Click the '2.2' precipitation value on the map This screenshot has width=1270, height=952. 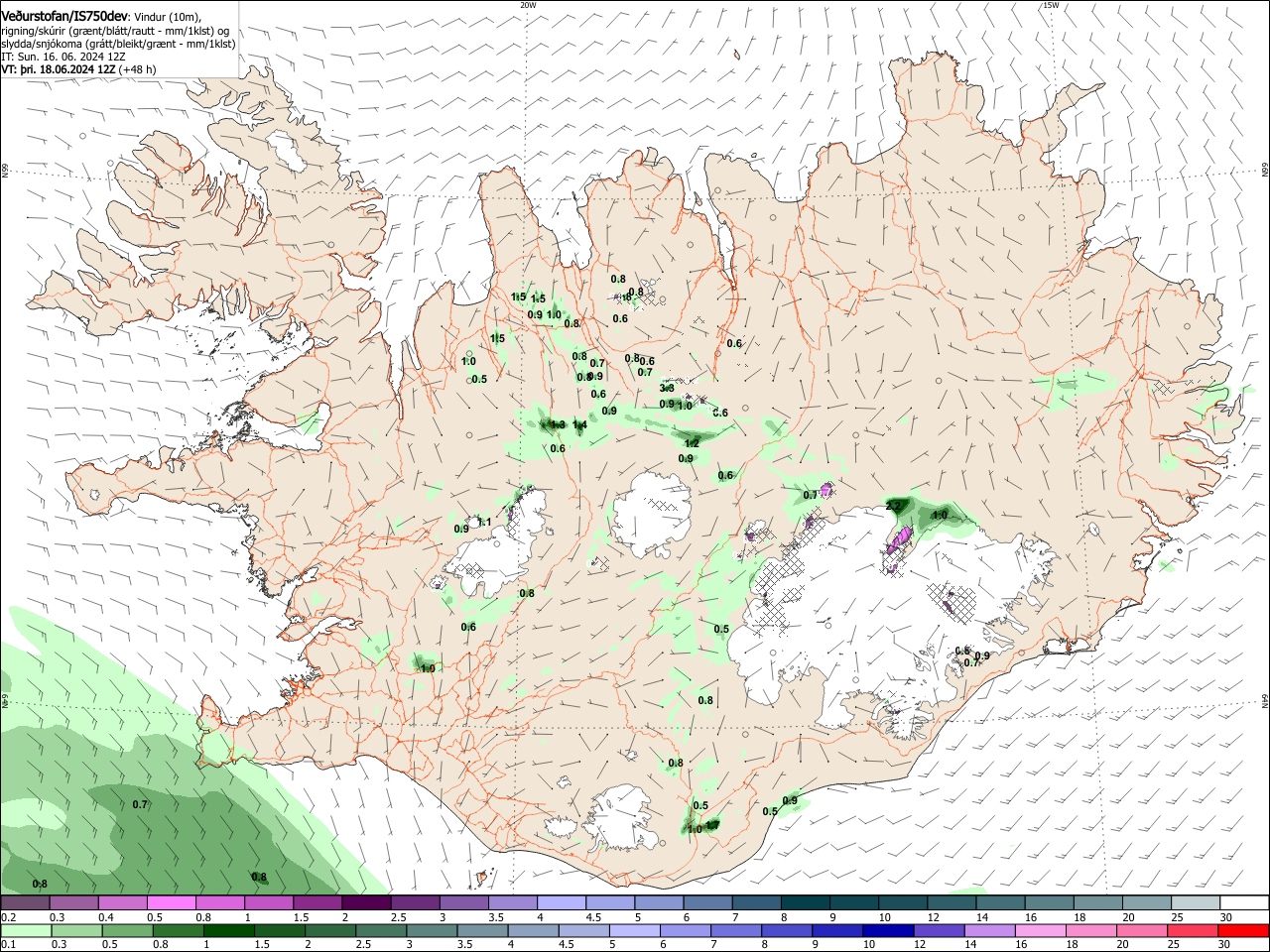tap(892, 506)
